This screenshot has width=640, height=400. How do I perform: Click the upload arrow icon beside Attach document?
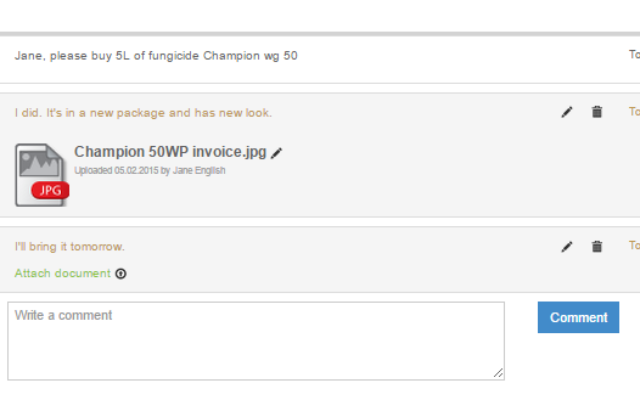(121, 273)
